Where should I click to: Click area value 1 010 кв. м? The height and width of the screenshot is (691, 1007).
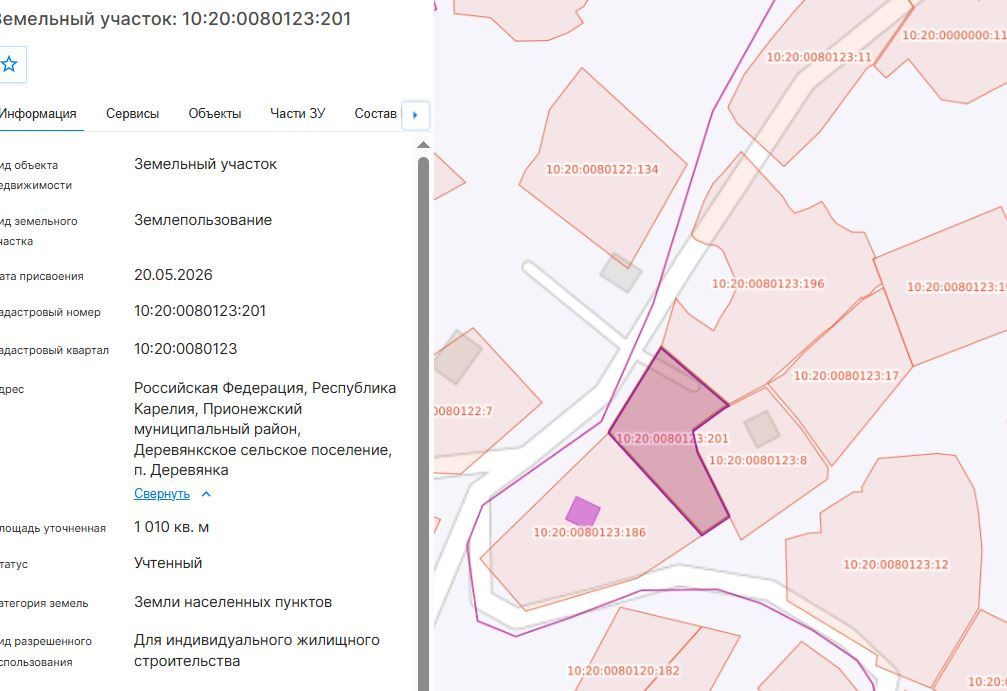pyautogui.click(x=171, y=527)
